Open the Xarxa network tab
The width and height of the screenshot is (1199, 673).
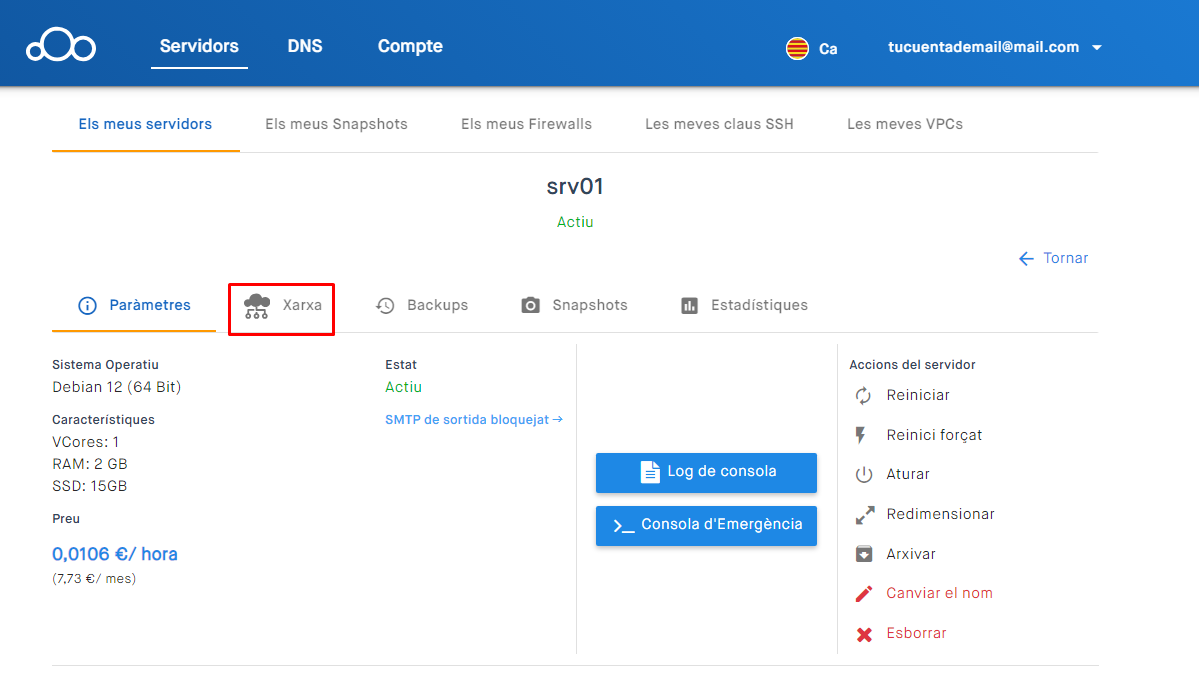(282, 306)
